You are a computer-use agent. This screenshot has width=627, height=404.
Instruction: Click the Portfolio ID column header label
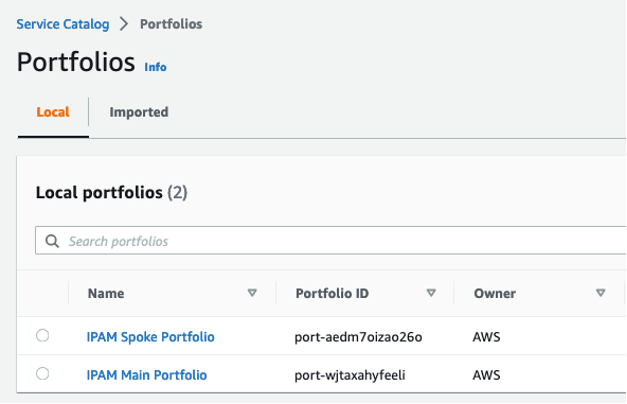[x=332, y=293]
